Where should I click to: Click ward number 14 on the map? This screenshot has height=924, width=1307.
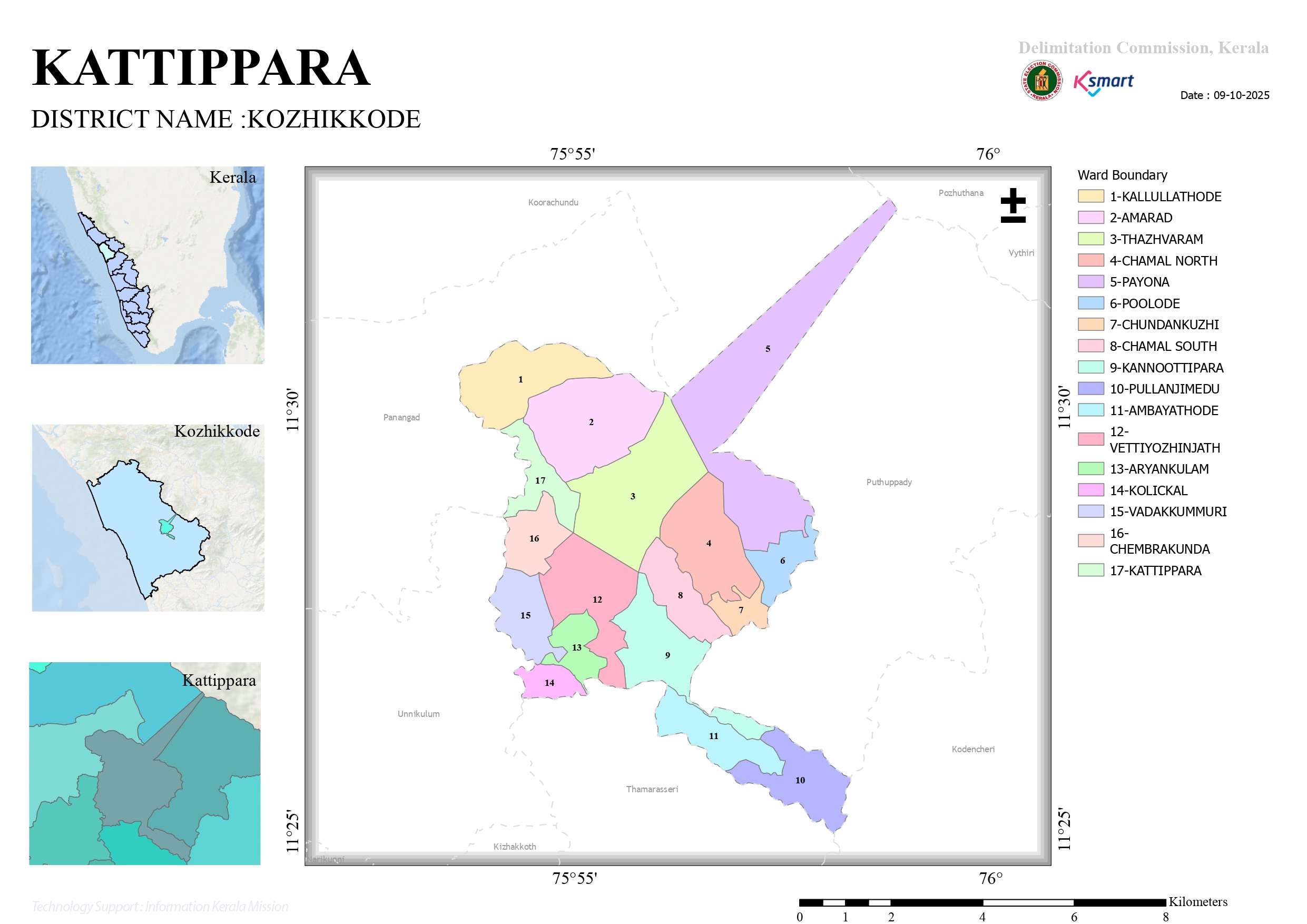pos(549,683)
